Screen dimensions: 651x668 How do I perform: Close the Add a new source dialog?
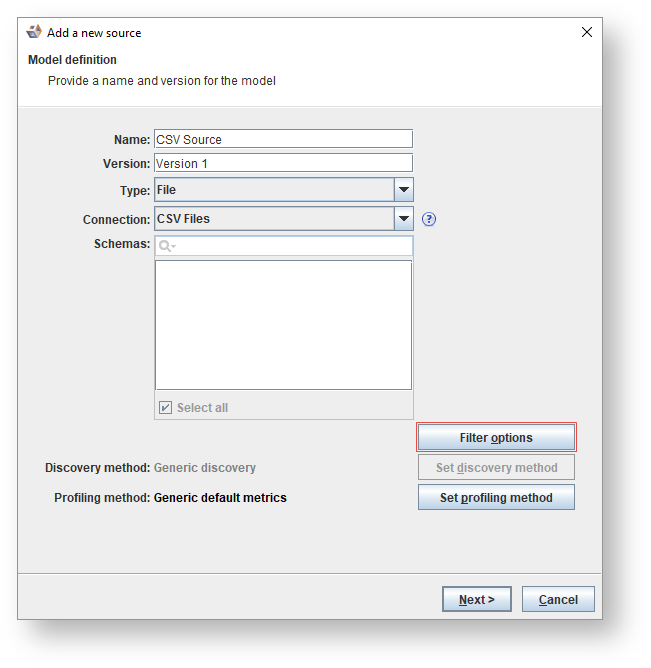click(x=587, y=32)
